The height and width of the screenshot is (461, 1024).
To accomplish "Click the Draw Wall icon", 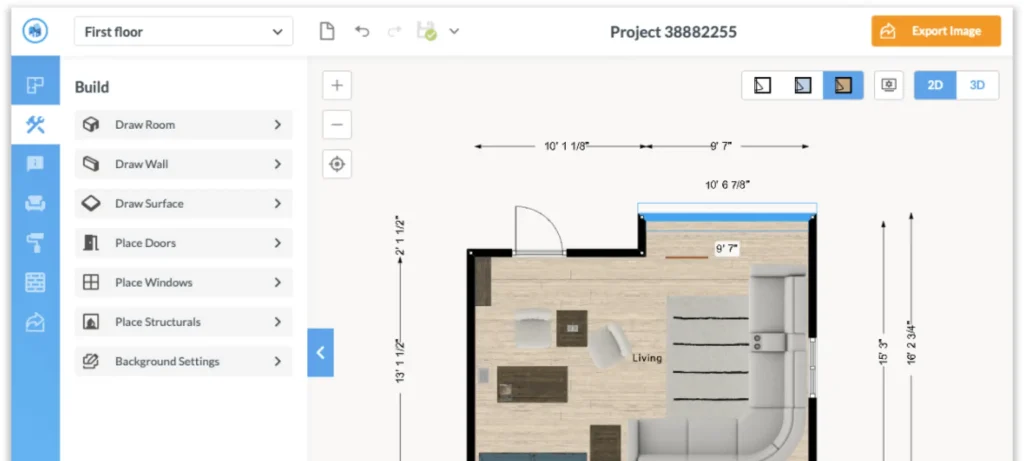I will (91, 164).
